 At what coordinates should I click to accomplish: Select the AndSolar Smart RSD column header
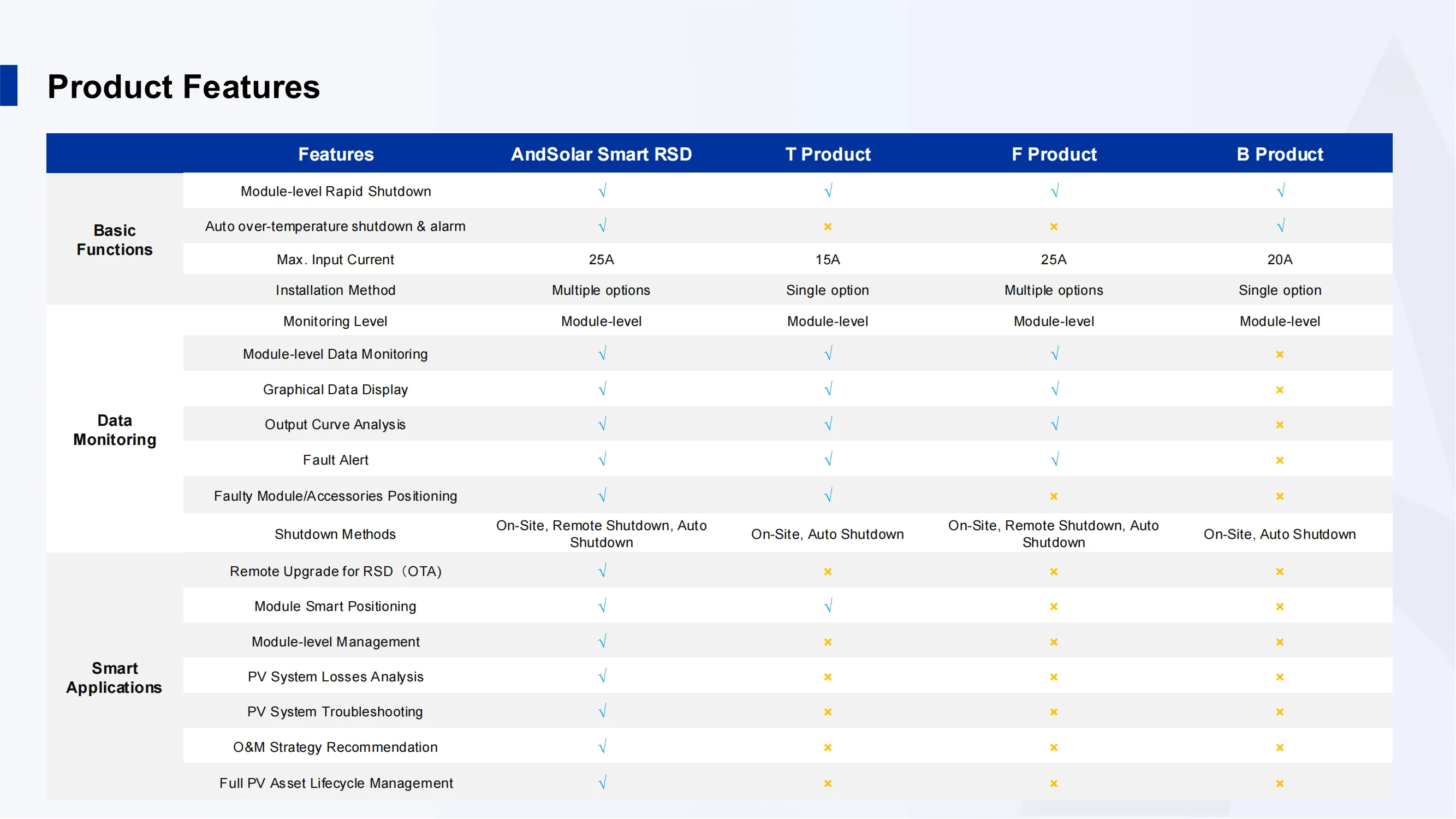pos(602,155)
